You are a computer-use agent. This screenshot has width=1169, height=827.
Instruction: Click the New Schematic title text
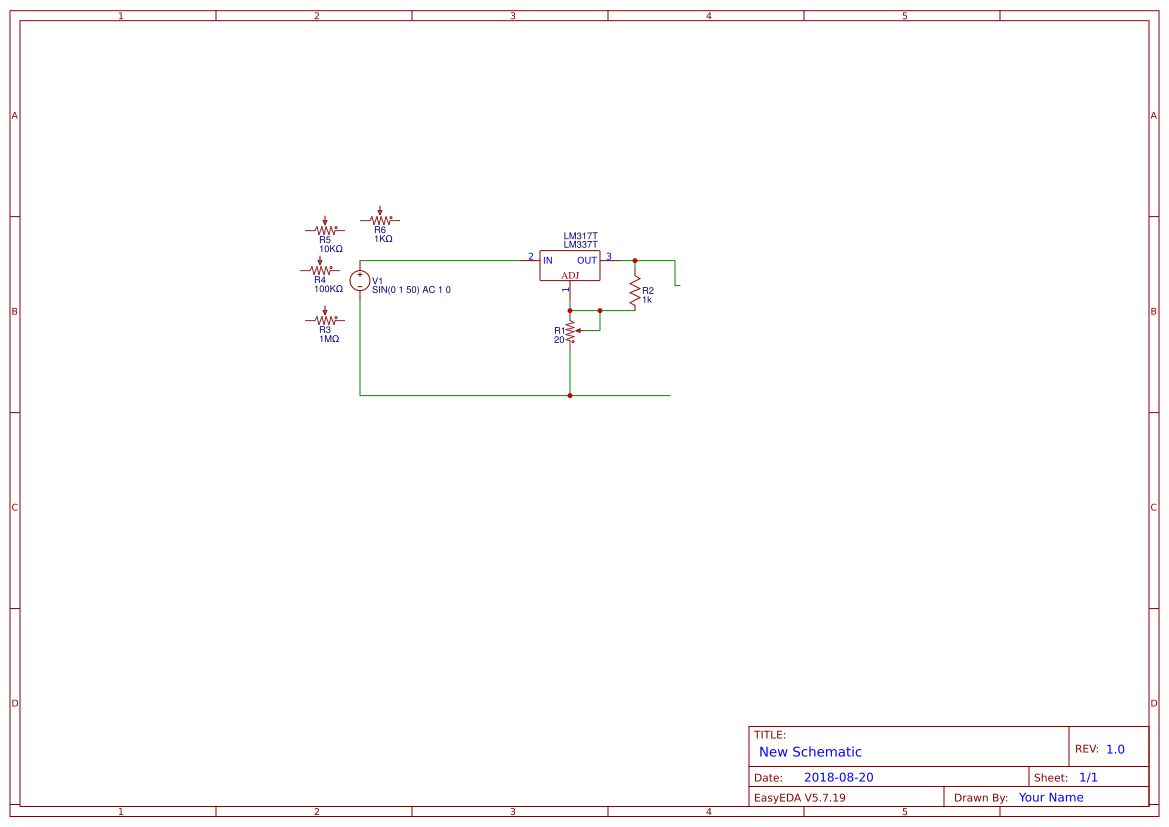[810, 752]
